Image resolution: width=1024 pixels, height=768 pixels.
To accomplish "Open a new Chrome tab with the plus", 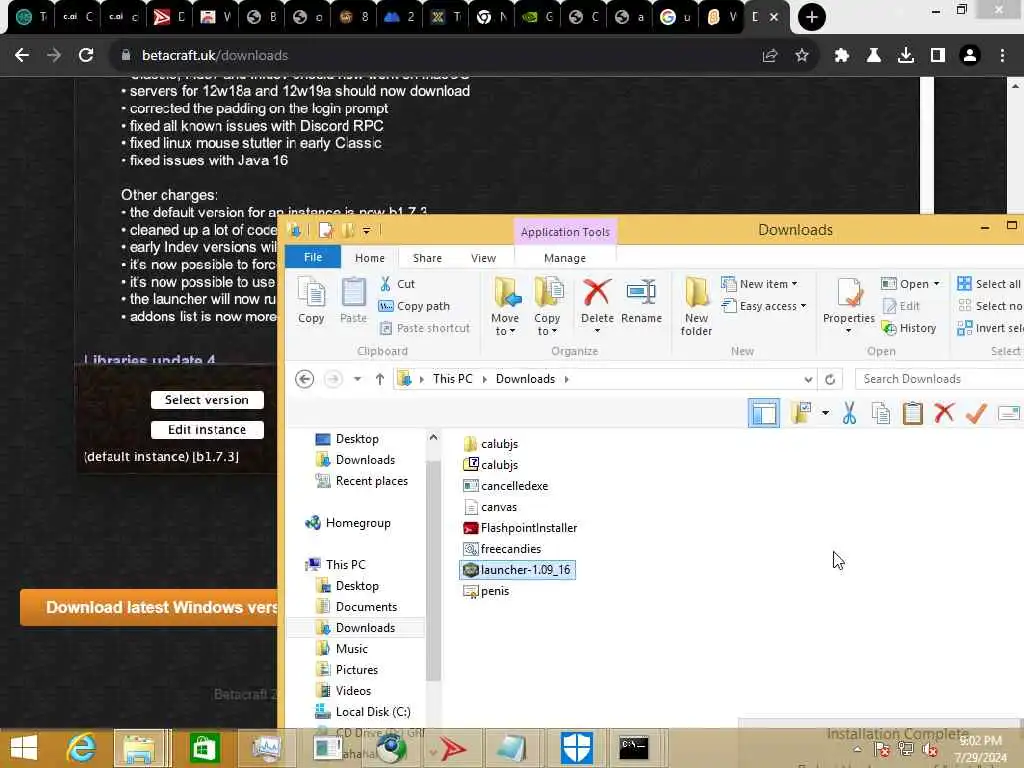I will coord(812,17).
